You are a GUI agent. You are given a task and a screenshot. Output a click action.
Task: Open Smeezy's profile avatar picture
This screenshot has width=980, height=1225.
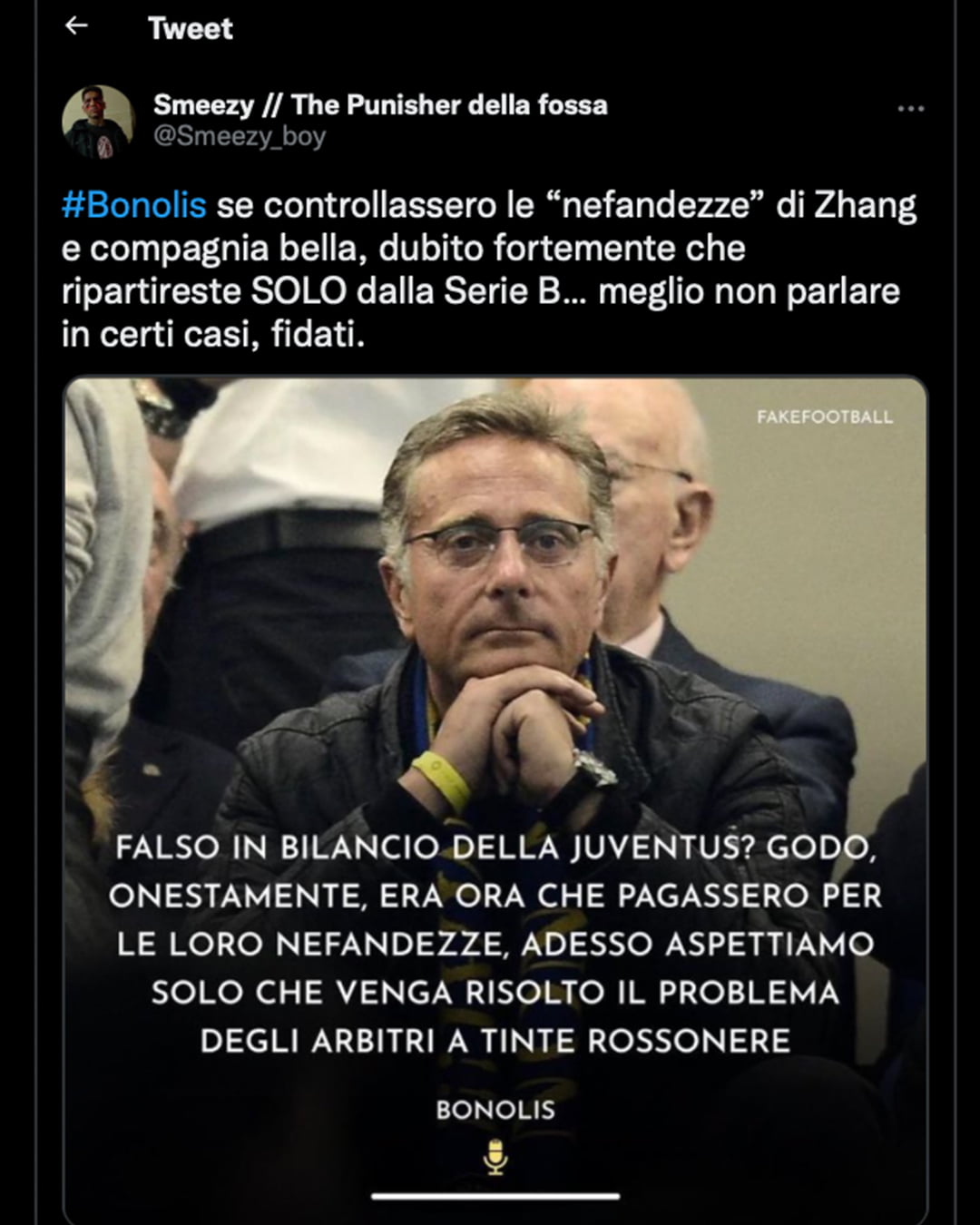[98, 121]
